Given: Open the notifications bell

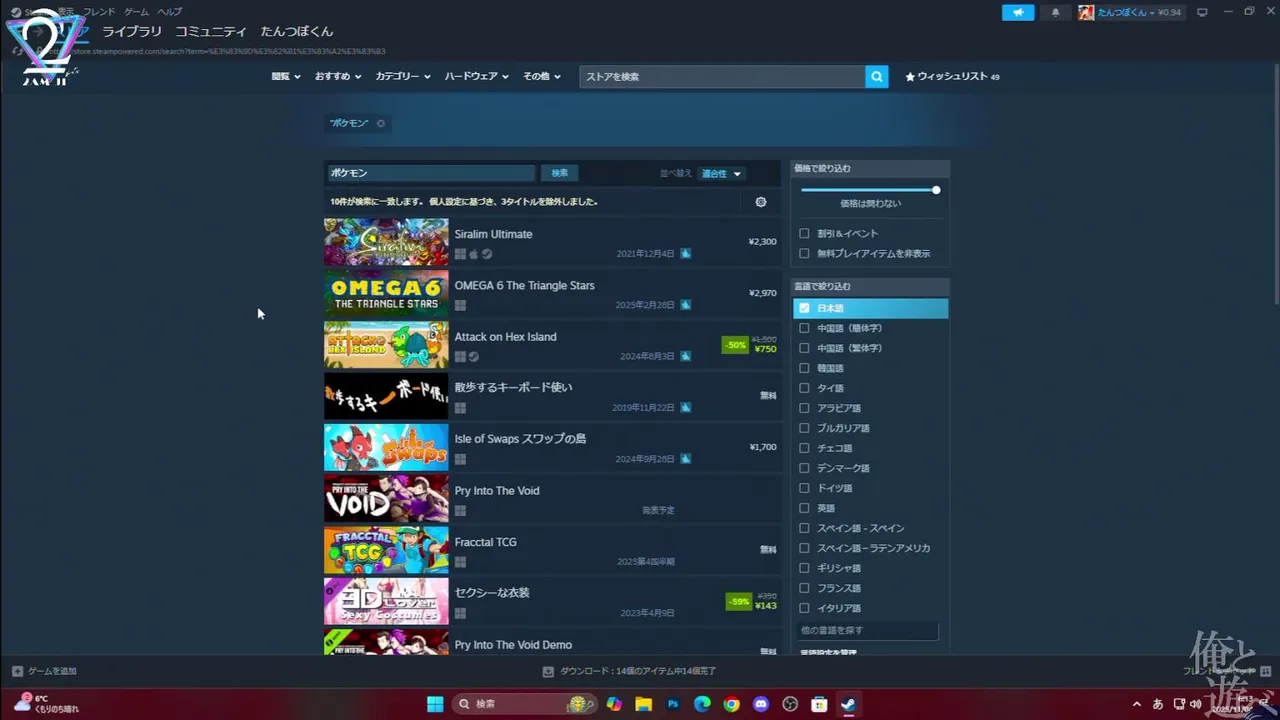Looking at the screenshot, I should pos(1055,12).
